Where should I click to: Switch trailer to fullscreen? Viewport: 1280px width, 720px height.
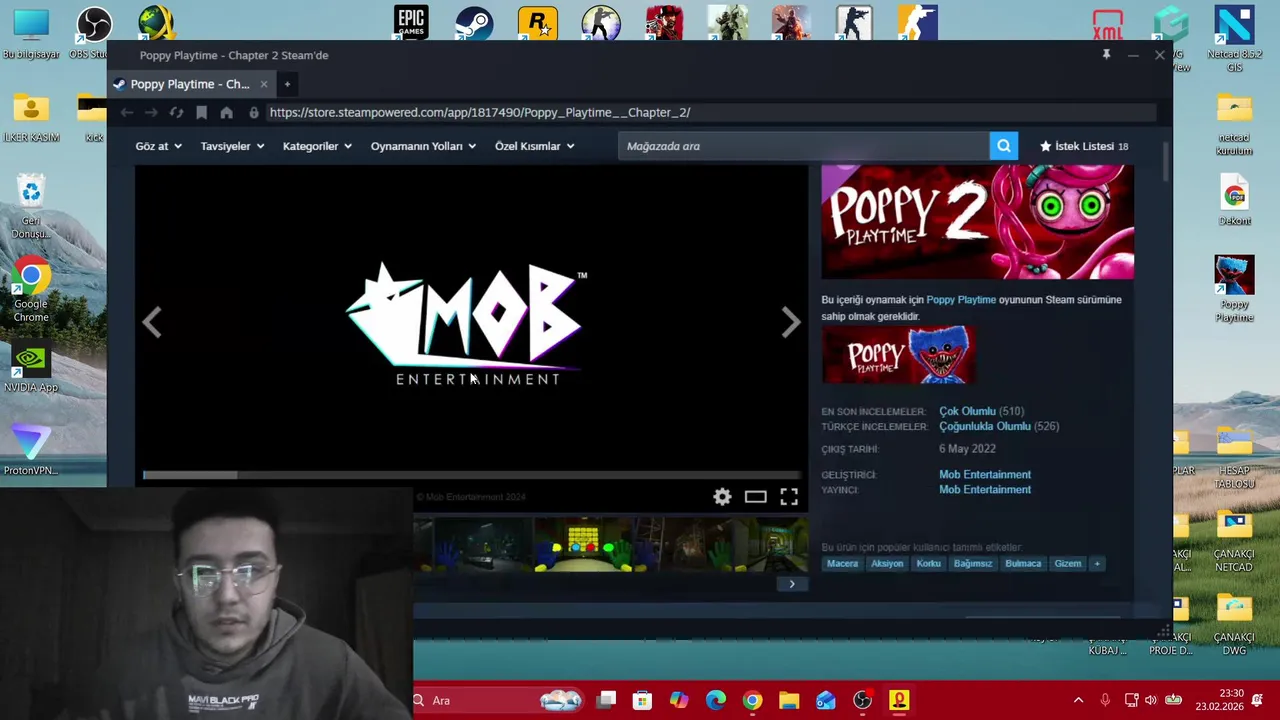pyautogui.click(x=789, y=496)
